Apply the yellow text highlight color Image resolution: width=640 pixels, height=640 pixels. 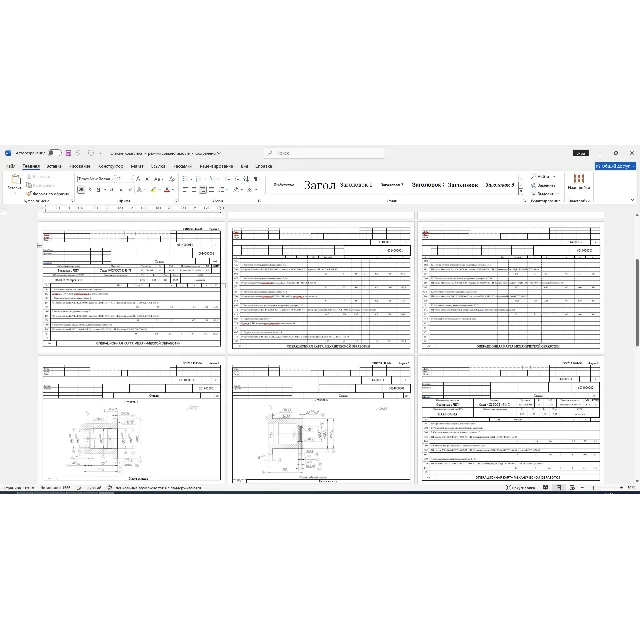pyautogui.click(x=153, y=190)
